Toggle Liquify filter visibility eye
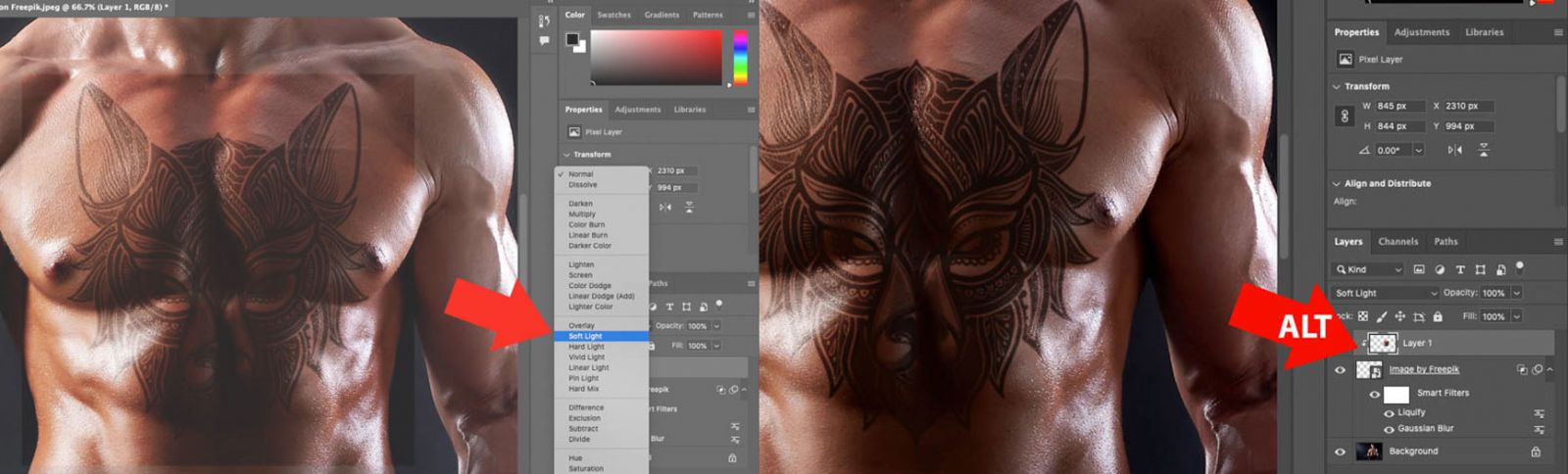 [x=1389, y=413]
